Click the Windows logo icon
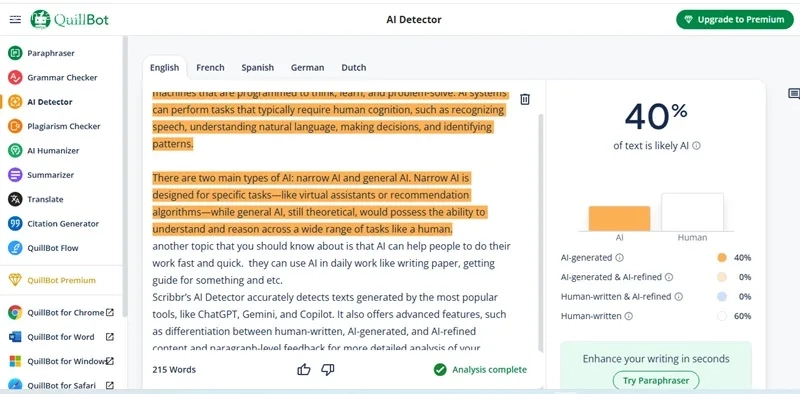This screenshot has width=800, height=394. click(15, 361)
